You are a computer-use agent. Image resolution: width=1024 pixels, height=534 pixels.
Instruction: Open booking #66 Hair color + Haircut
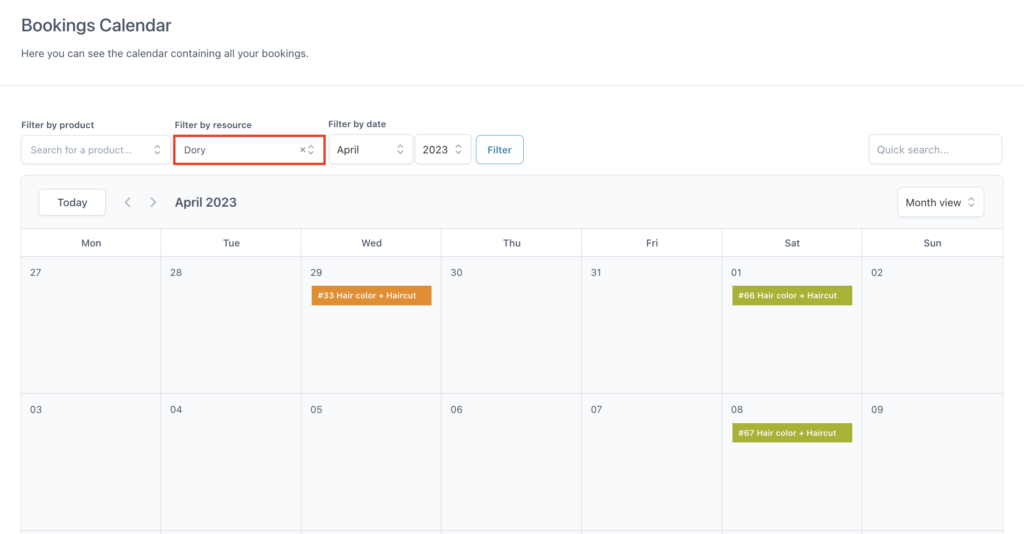click(x=792, y=296)
